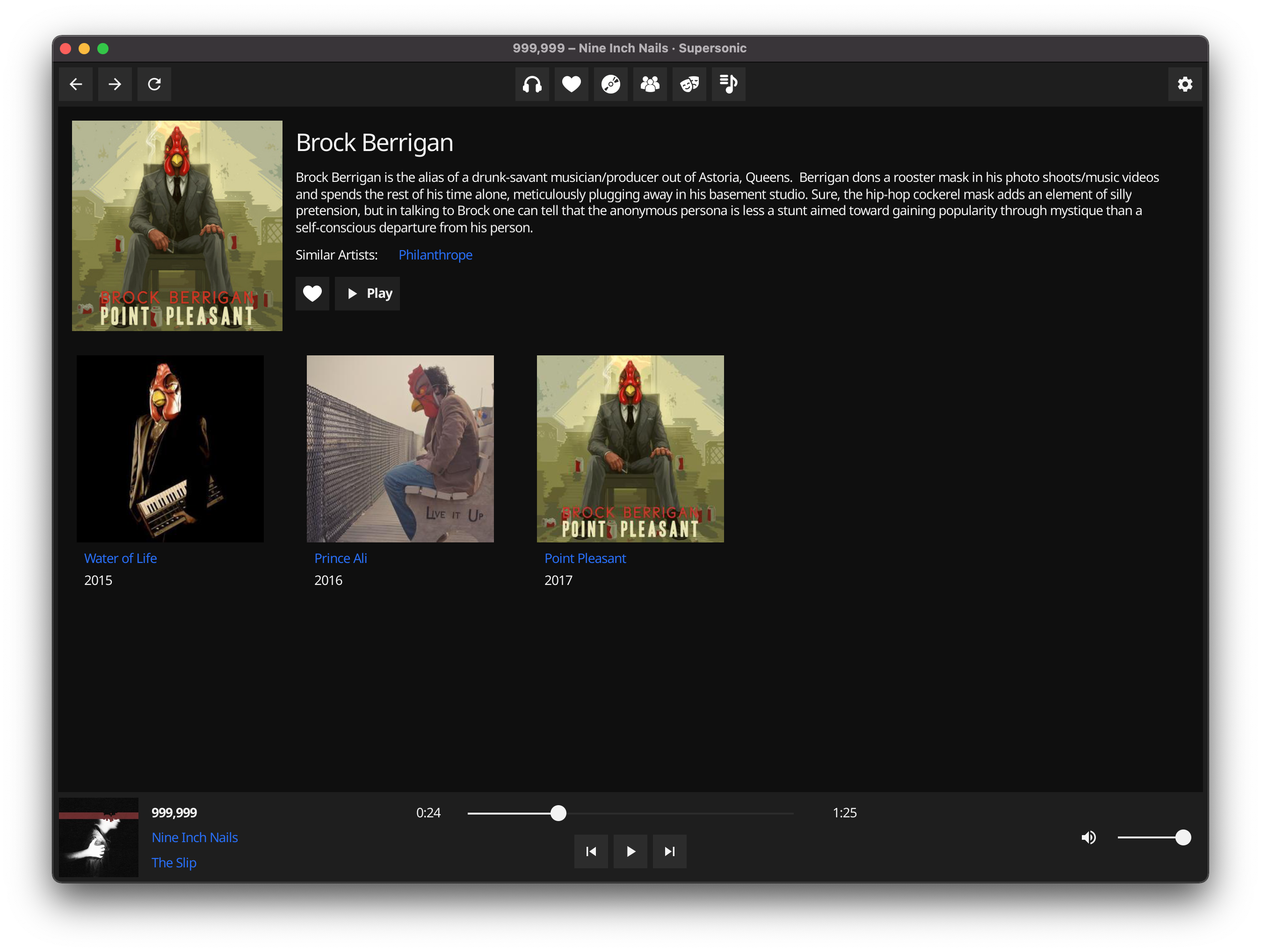Image resolution: width=1261 pixels, height=952 pixels.
Task: Click the 999,999 track title in player
Action: 174,813
